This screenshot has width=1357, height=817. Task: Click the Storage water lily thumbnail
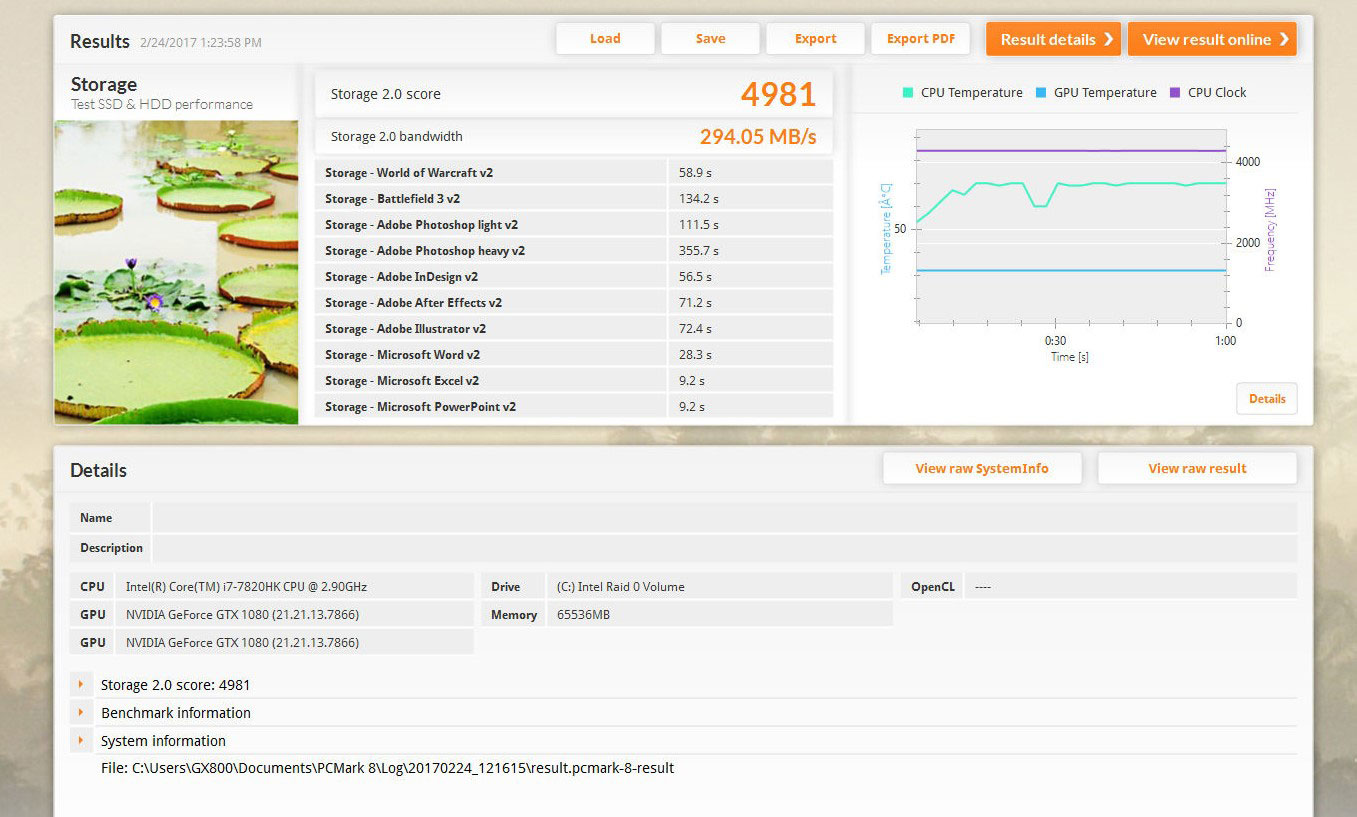[x=176, y=272]
